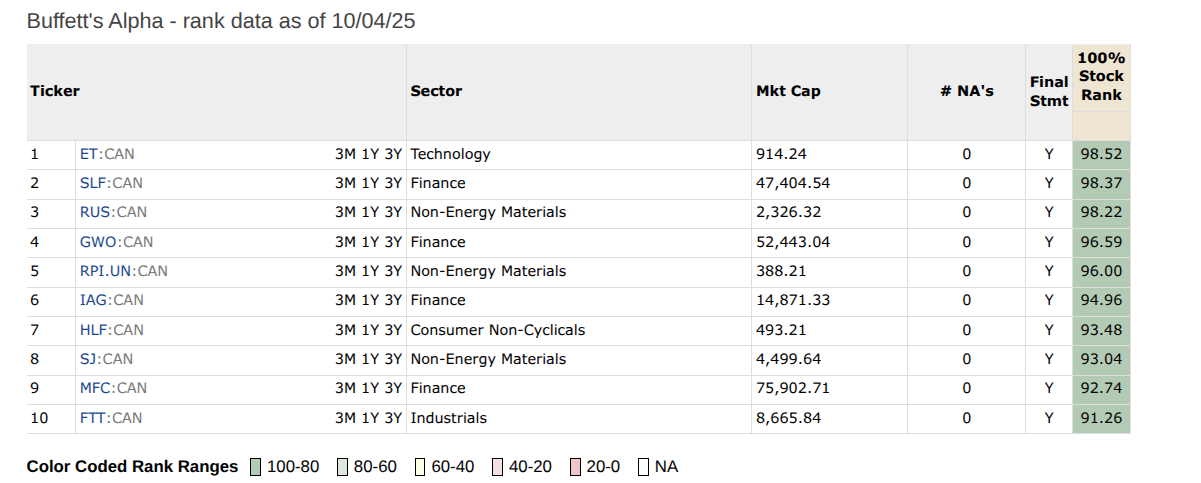Sort by the Sector column header
This screenshot has width=1201, height=483.
(x=436, y=91)
